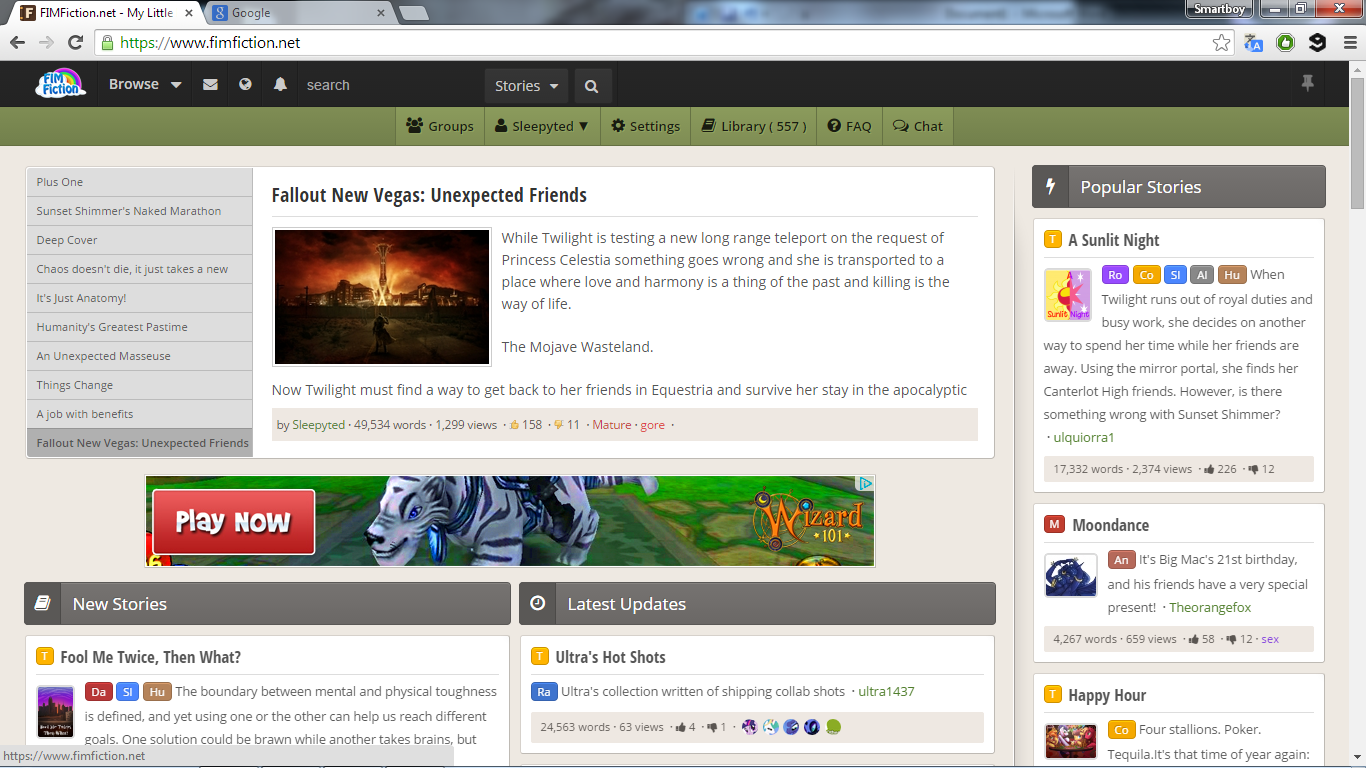1366x768 pixels.
Task: Select Sunset Shimmer's Naked Marathon entry
Action: pos(140,211)
